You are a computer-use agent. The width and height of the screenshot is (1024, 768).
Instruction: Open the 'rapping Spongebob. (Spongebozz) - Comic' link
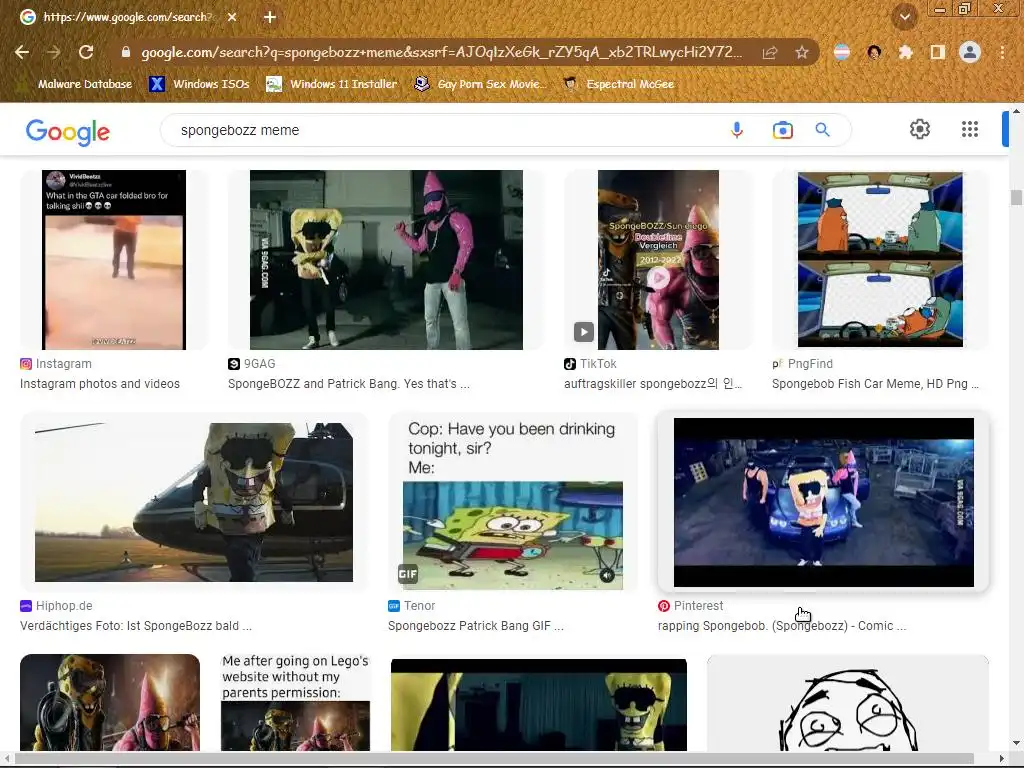tap(782, 626)
